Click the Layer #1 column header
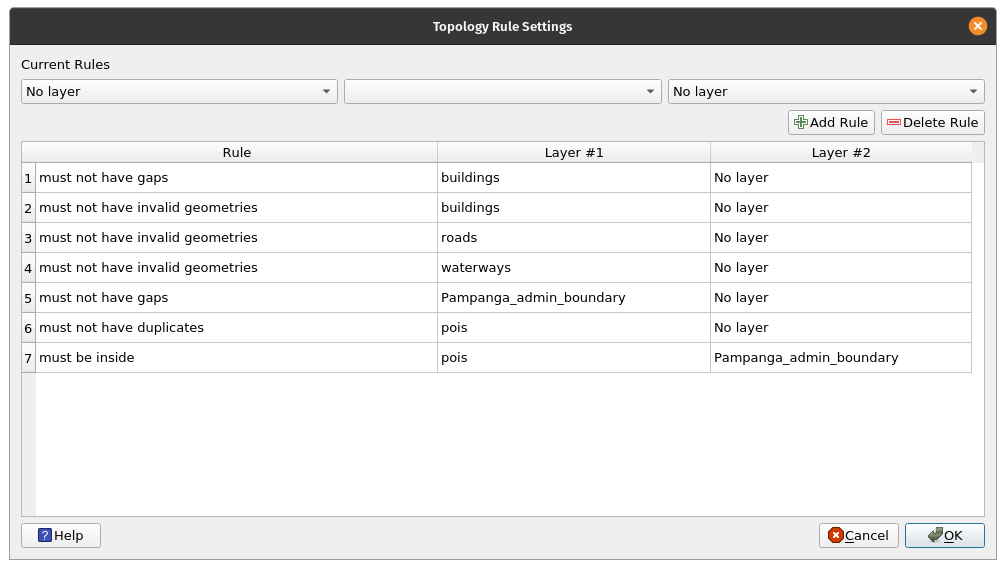The height and width of the screenshot is (569, 1006). (574, 153)
